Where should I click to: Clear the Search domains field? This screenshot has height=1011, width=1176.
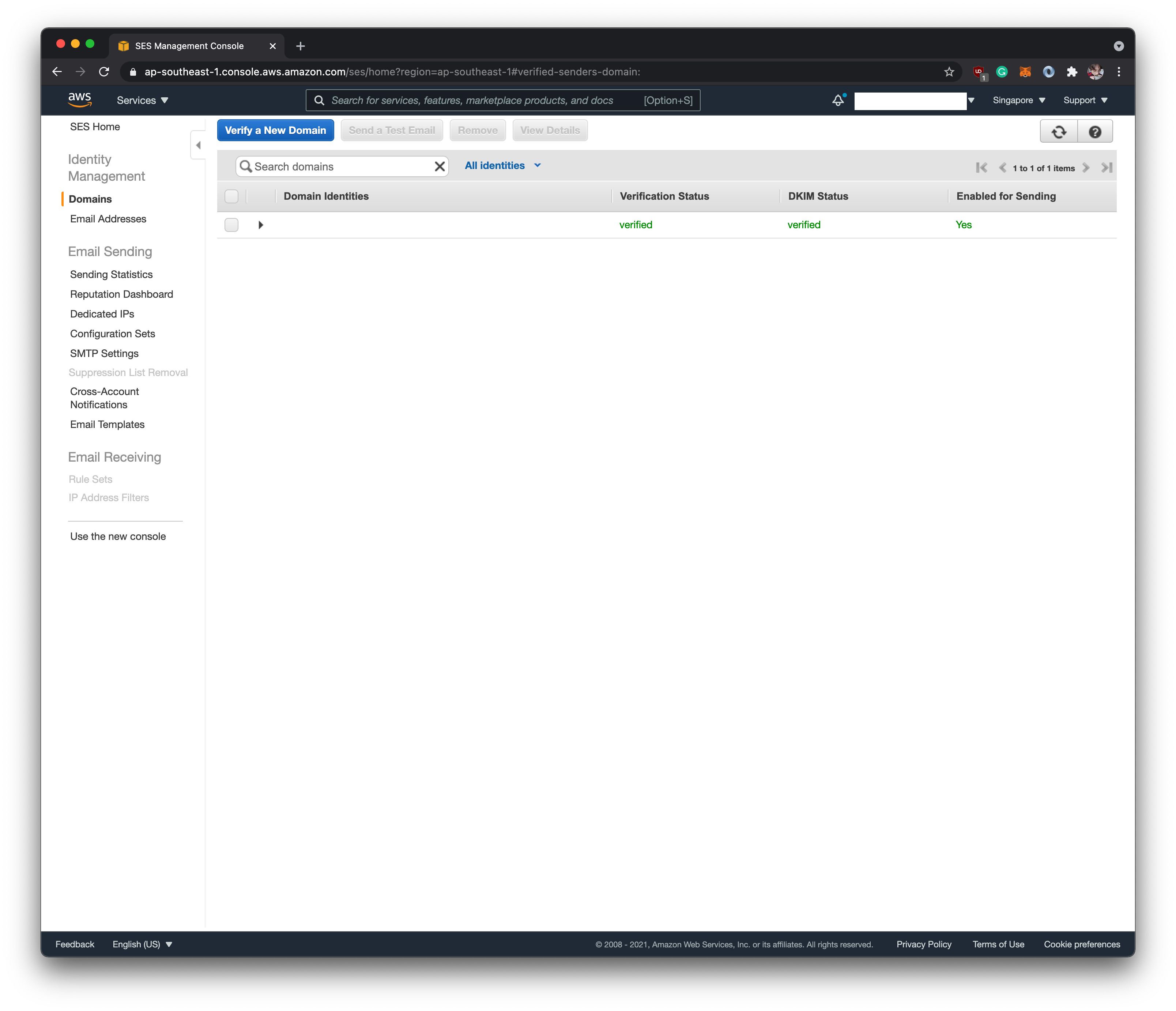(439, 166)
